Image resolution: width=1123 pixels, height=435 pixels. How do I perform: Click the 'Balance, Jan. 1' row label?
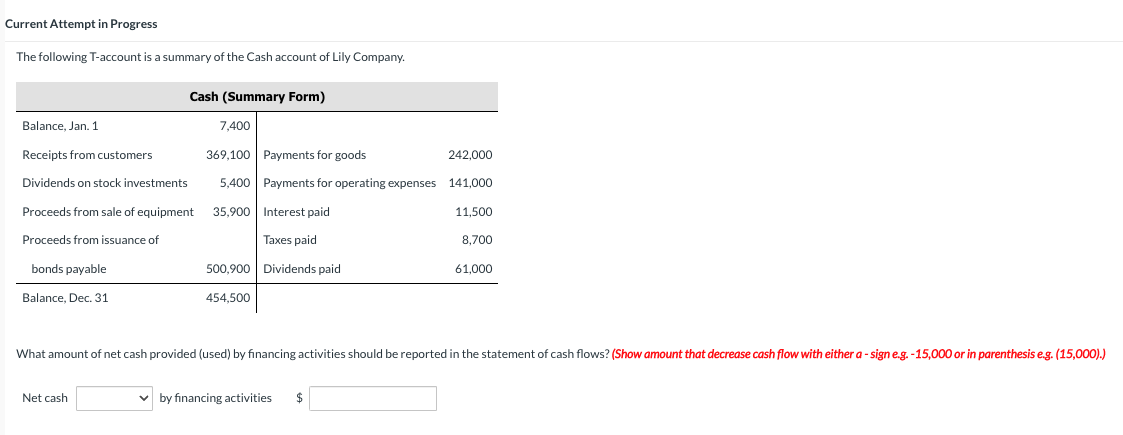point(61,126)
